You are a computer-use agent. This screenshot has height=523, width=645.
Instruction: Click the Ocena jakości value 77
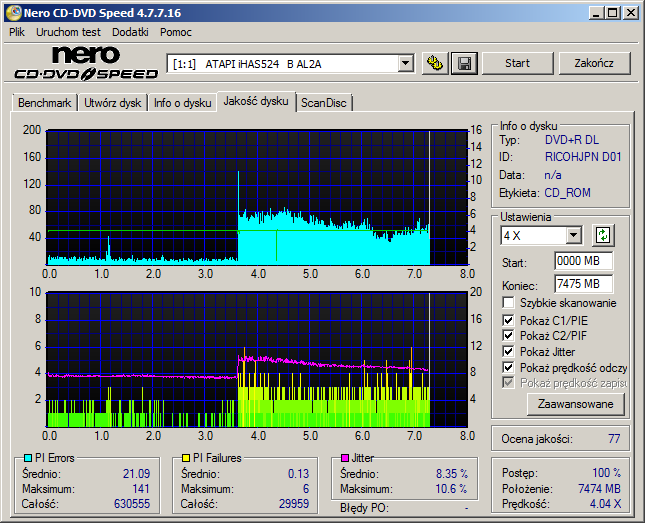pos(614,439)
